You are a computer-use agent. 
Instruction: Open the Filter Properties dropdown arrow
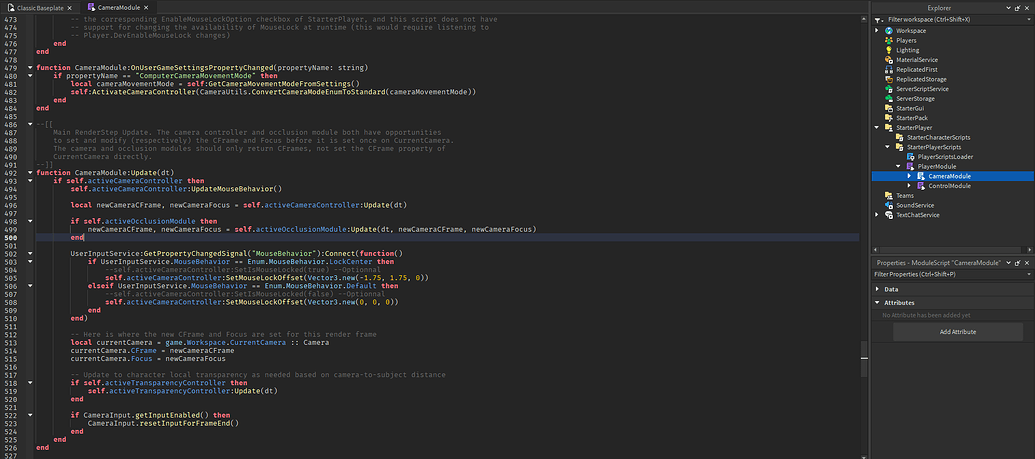click(x=1028, y=274)
